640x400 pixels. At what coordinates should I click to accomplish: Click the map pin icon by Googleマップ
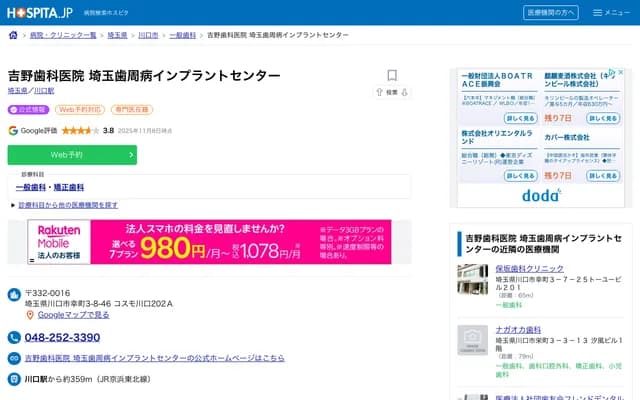click(x=30, y=315)
